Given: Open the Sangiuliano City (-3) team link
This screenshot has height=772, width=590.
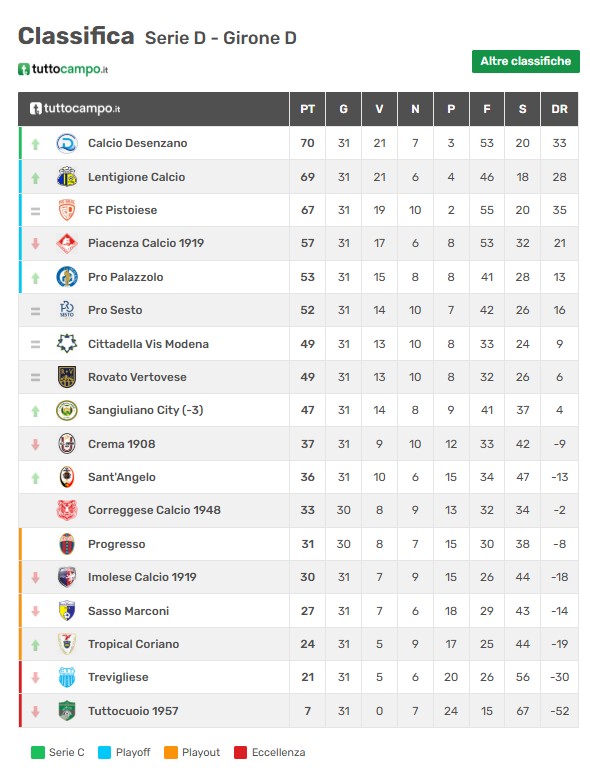Looking at the screenshot, I should [x=145, y=410].
